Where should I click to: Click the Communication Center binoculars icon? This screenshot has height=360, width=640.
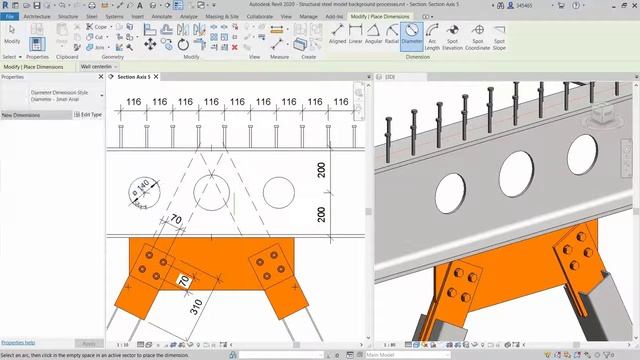[500, 5]
